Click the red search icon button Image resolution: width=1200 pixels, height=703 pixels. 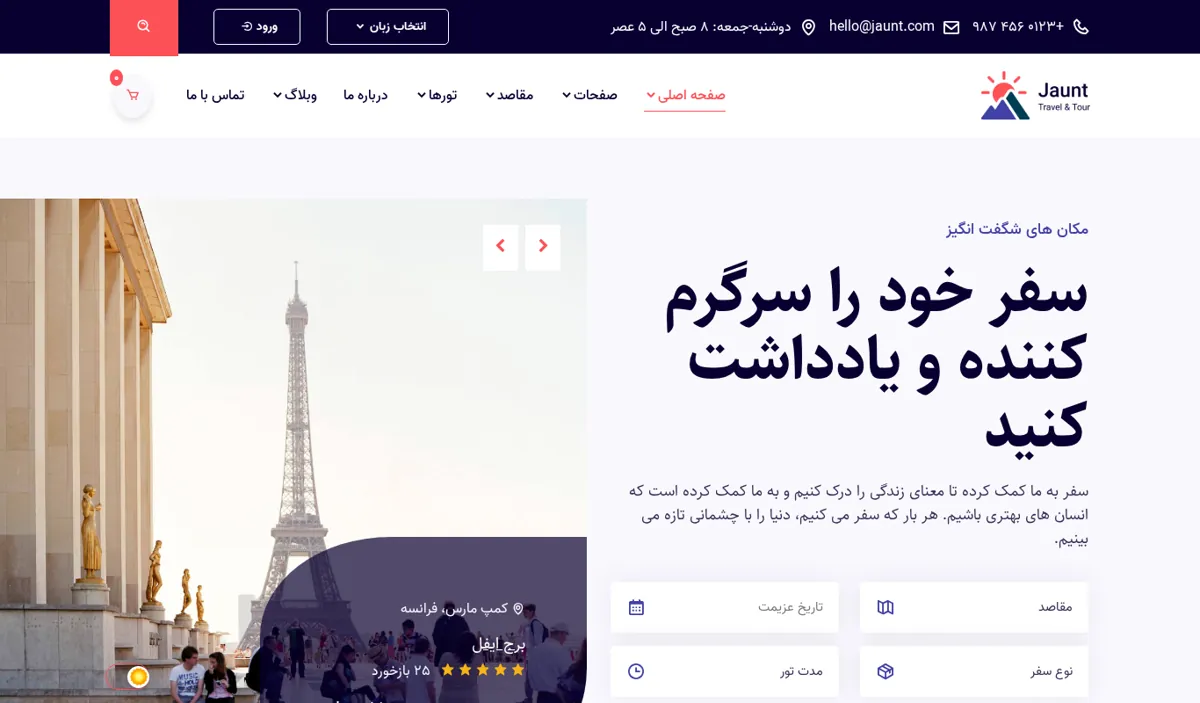(x=144, y=27)
